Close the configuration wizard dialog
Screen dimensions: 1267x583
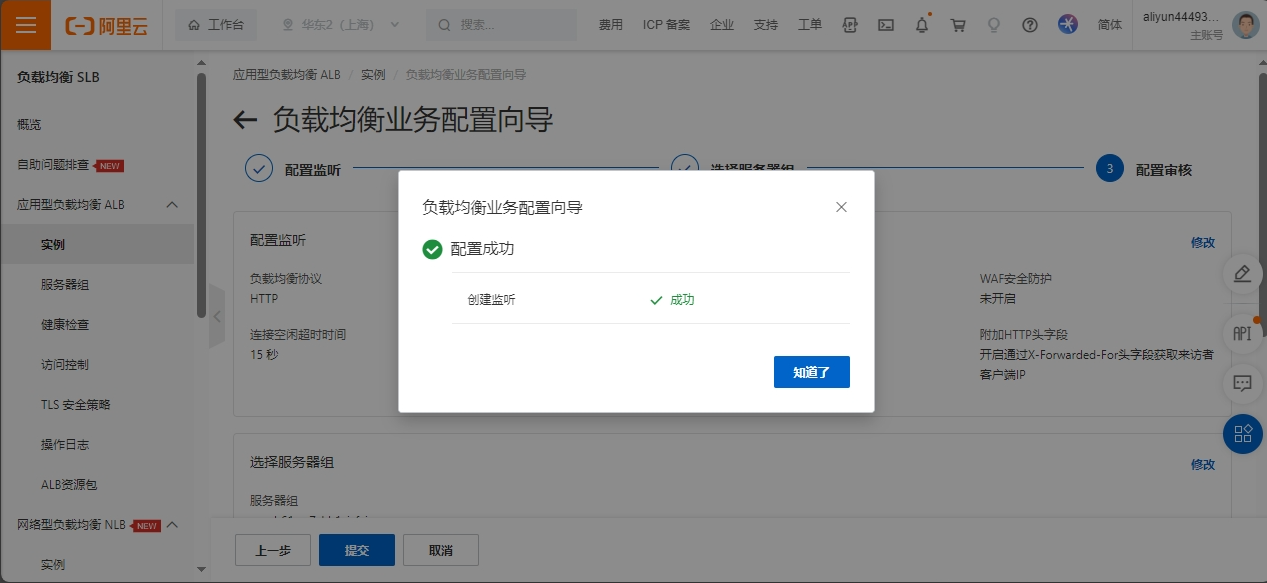[x=841, y=207]
